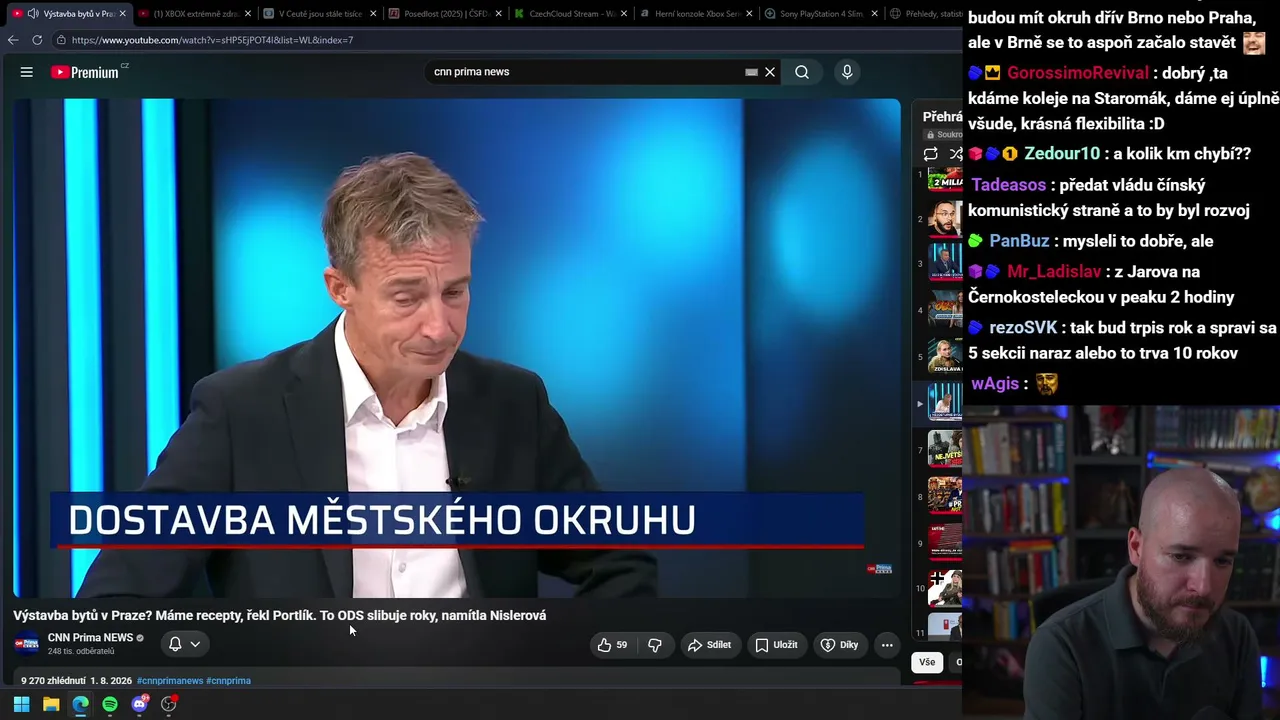This screenshot has width=1280, height=720.
Task: Select the browser address bar URL
Action: point(212,40)
